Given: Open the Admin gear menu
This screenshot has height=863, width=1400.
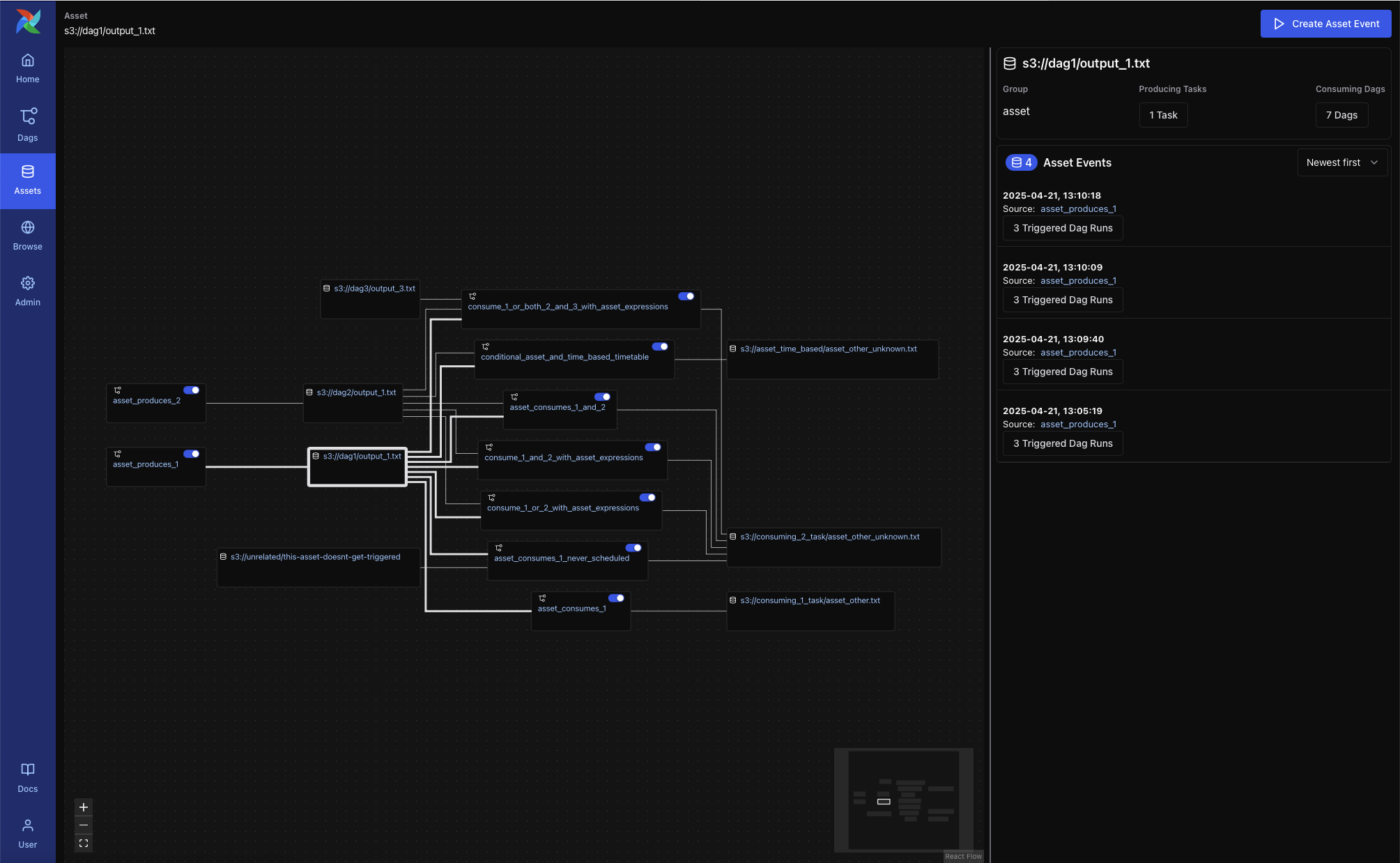Looking at the screenshot, I should tap(28, 291).
